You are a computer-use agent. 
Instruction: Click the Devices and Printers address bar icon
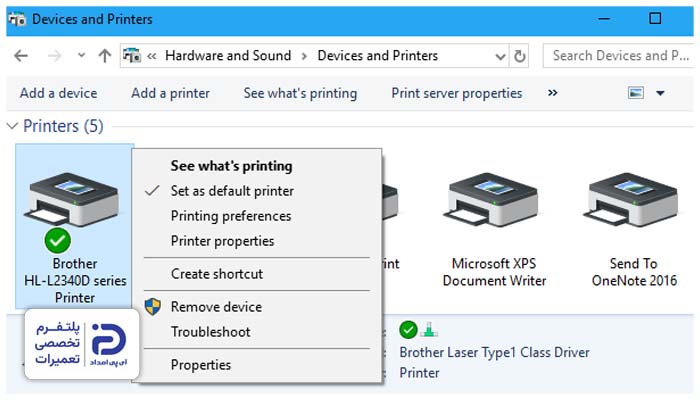coord(132,55)
